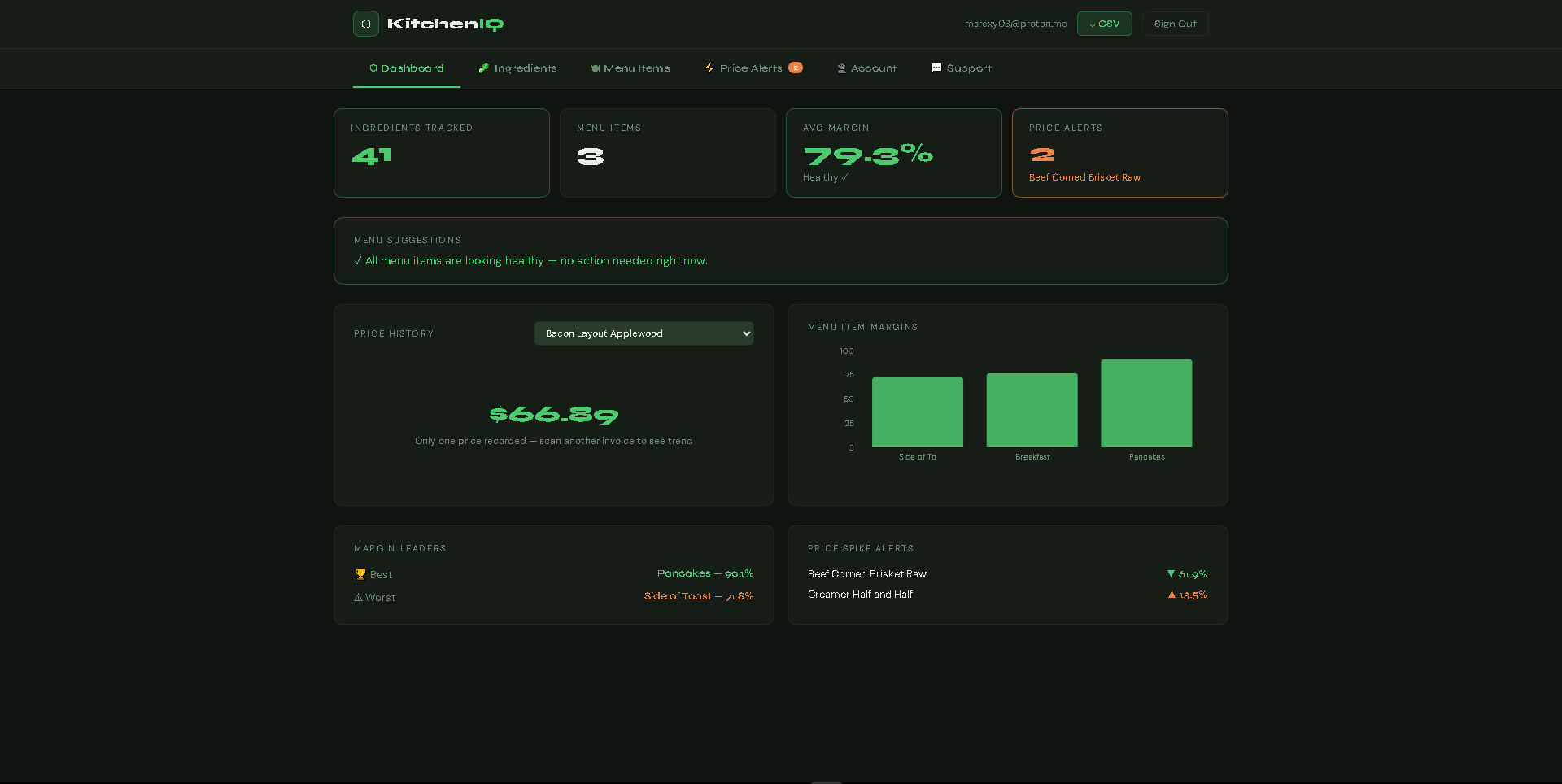Click the Healthy ✓ margin status text

826,177
